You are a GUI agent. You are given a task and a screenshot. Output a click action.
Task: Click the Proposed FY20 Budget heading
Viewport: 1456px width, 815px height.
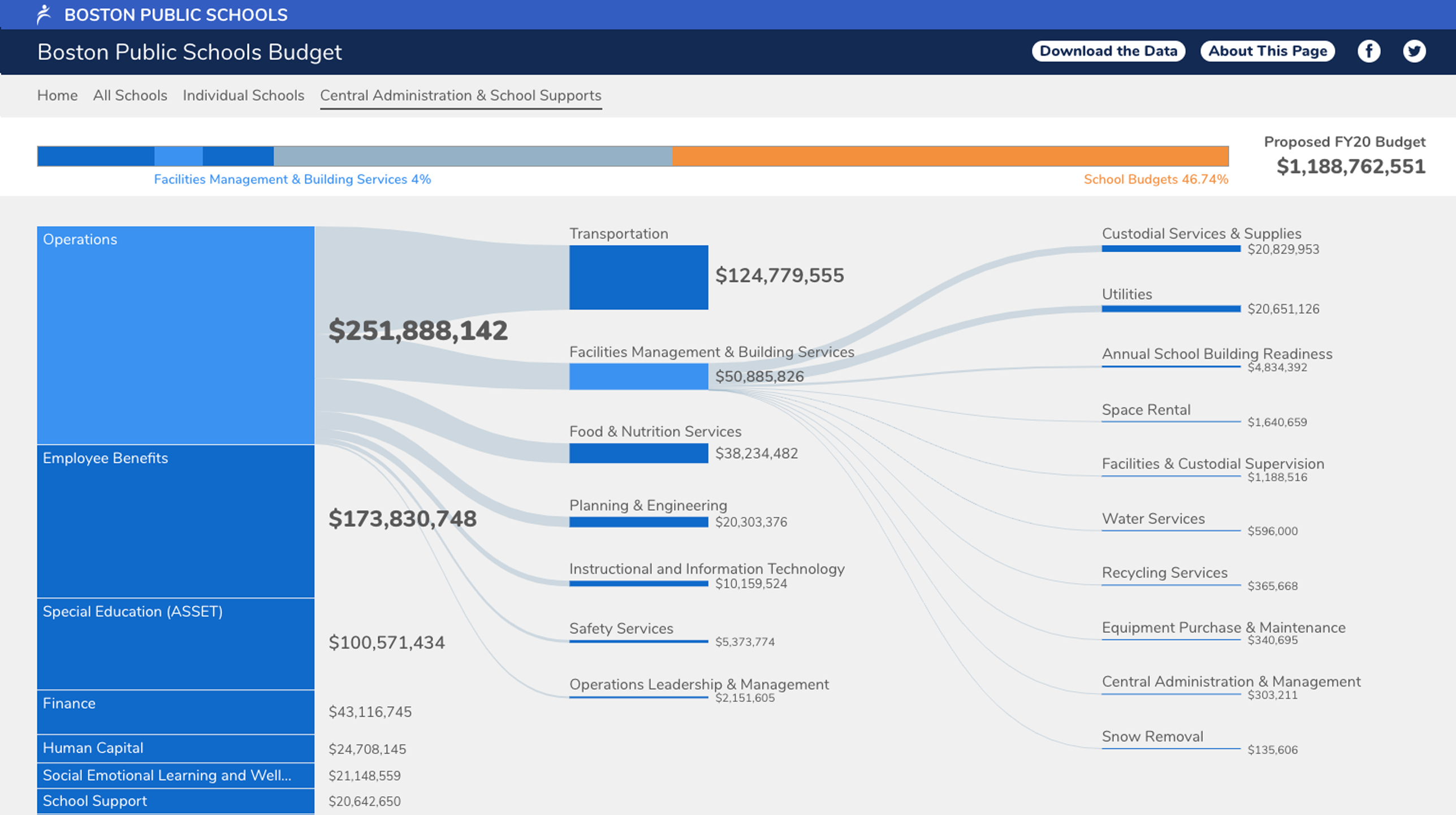pos(1345,142)
